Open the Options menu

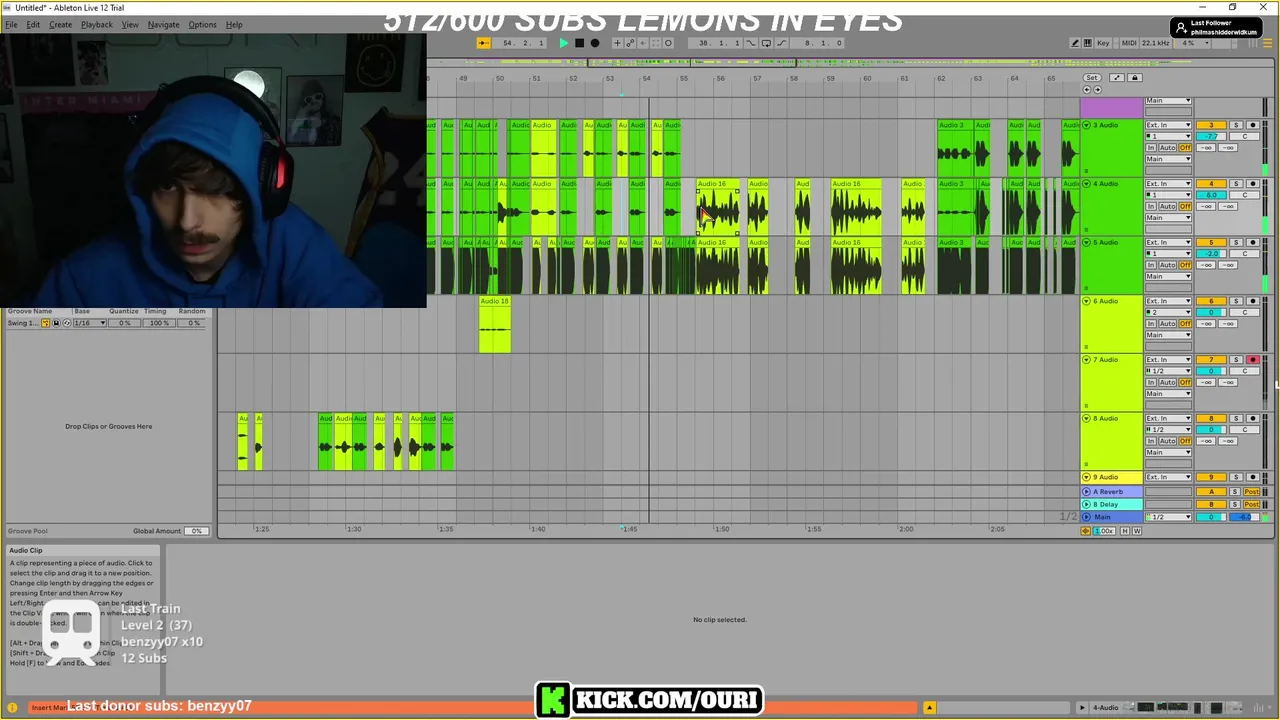tap(202, 24)
